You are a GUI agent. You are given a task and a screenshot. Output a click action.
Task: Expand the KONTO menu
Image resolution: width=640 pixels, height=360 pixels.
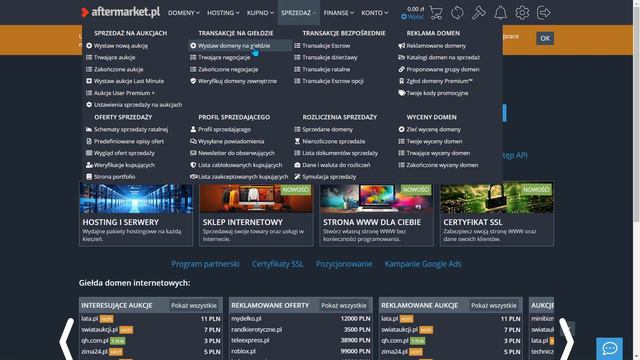click(x=375, y=13)
